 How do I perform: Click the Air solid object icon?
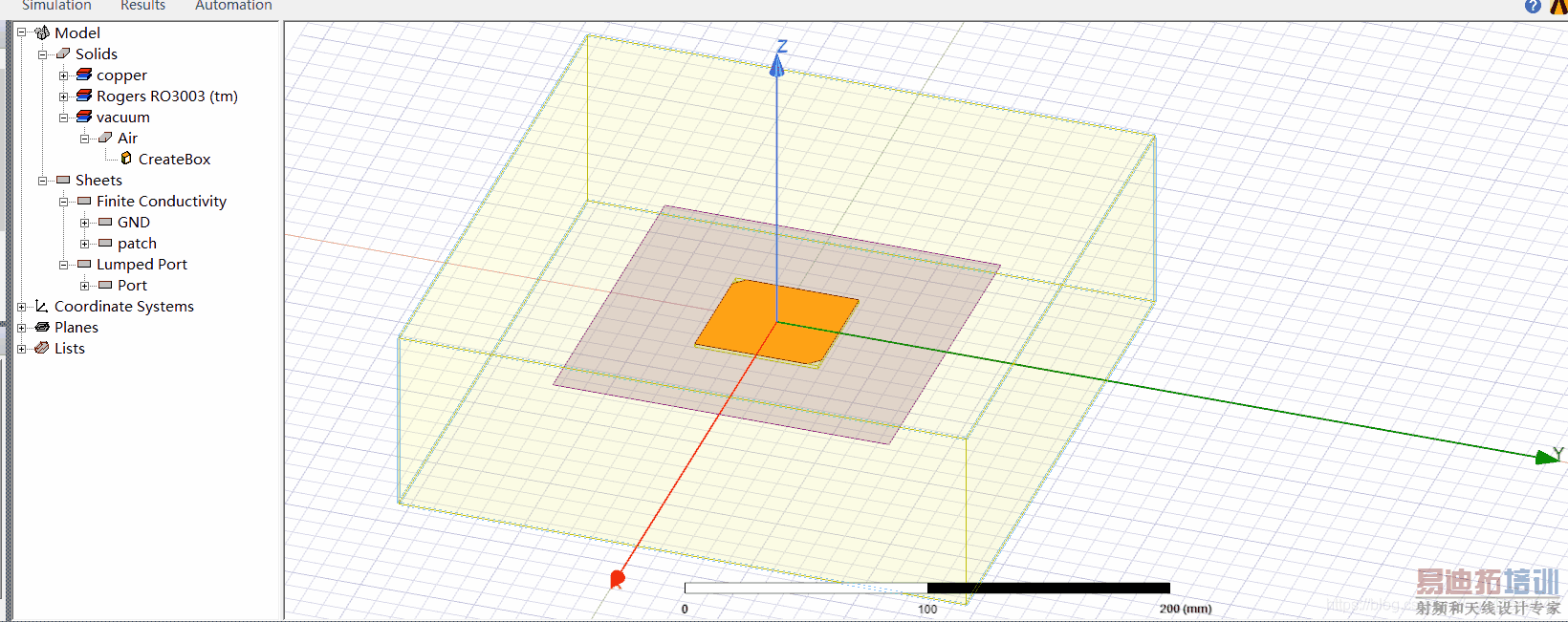point(105,138)
